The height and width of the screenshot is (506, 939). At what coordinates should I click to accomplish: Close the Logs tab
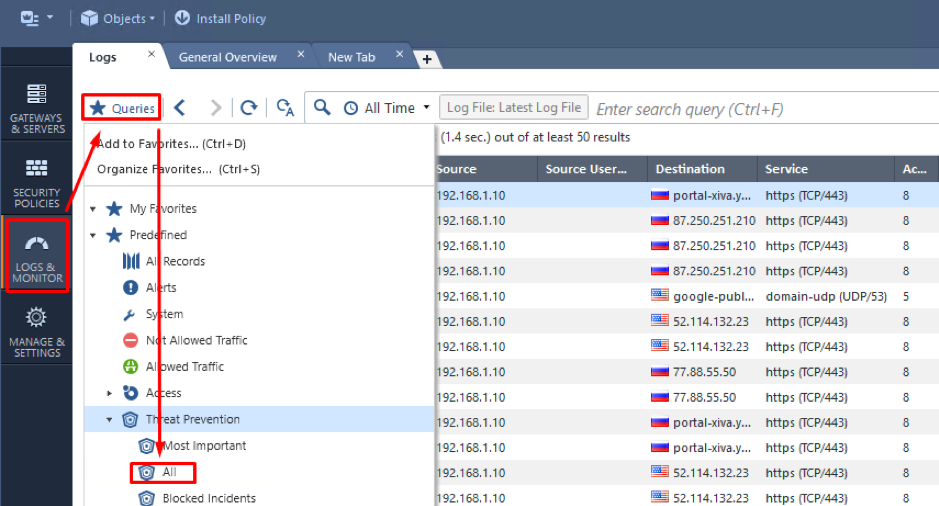tap(152, 54)
